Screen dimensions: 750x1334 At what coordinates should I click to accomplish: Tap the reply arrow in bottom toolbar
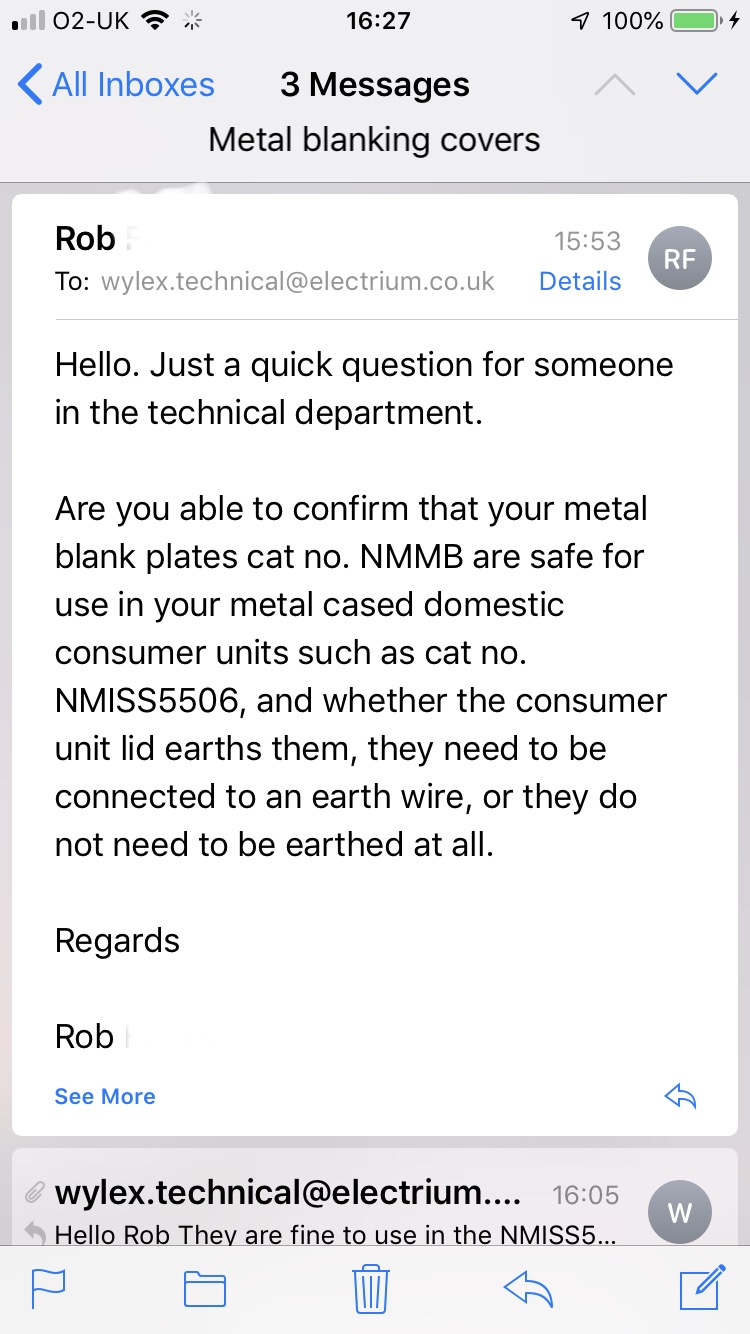coord(529,1288)
